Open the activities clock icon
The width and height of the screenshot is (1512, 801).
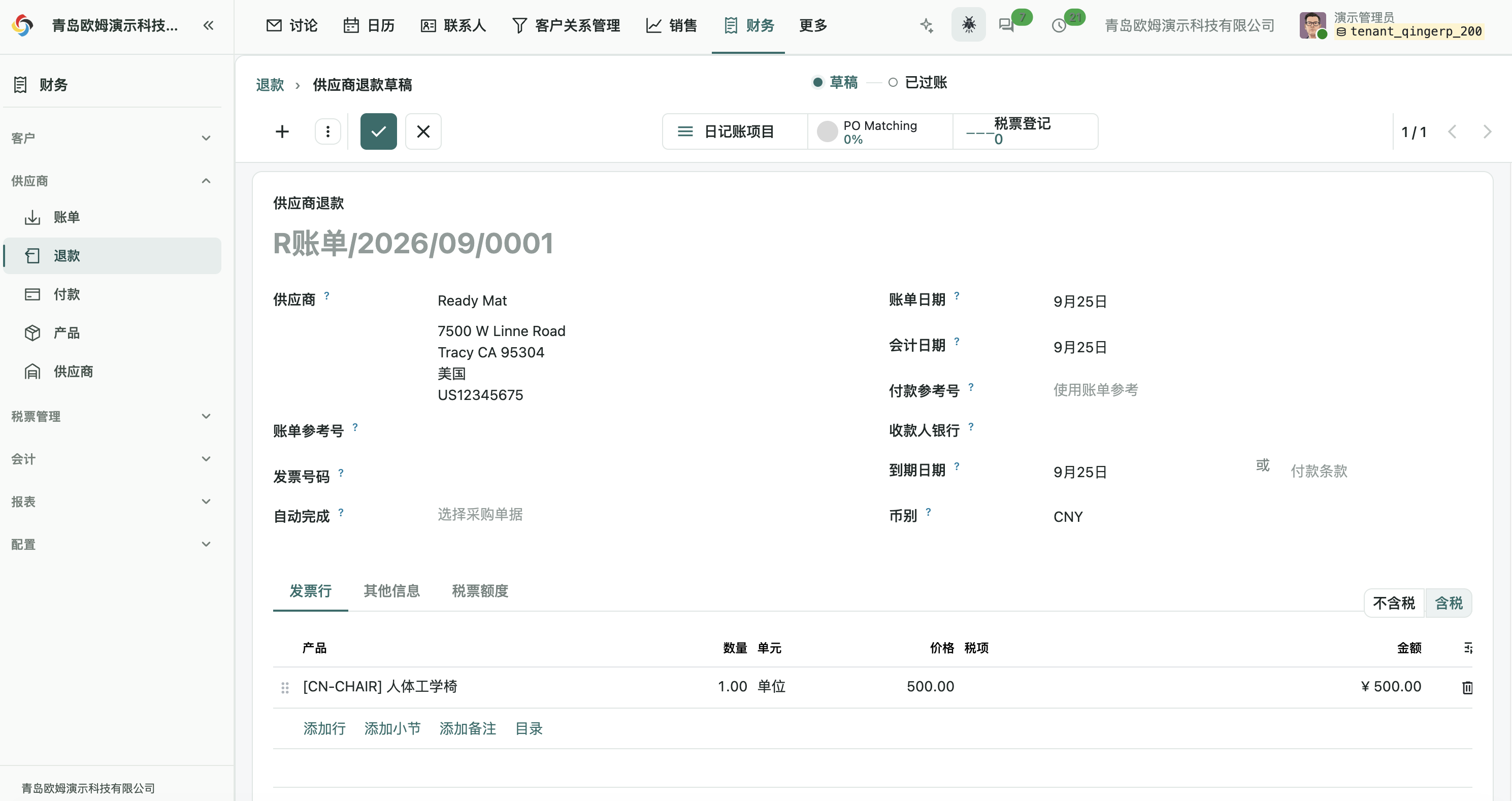tap(1060, 25)
